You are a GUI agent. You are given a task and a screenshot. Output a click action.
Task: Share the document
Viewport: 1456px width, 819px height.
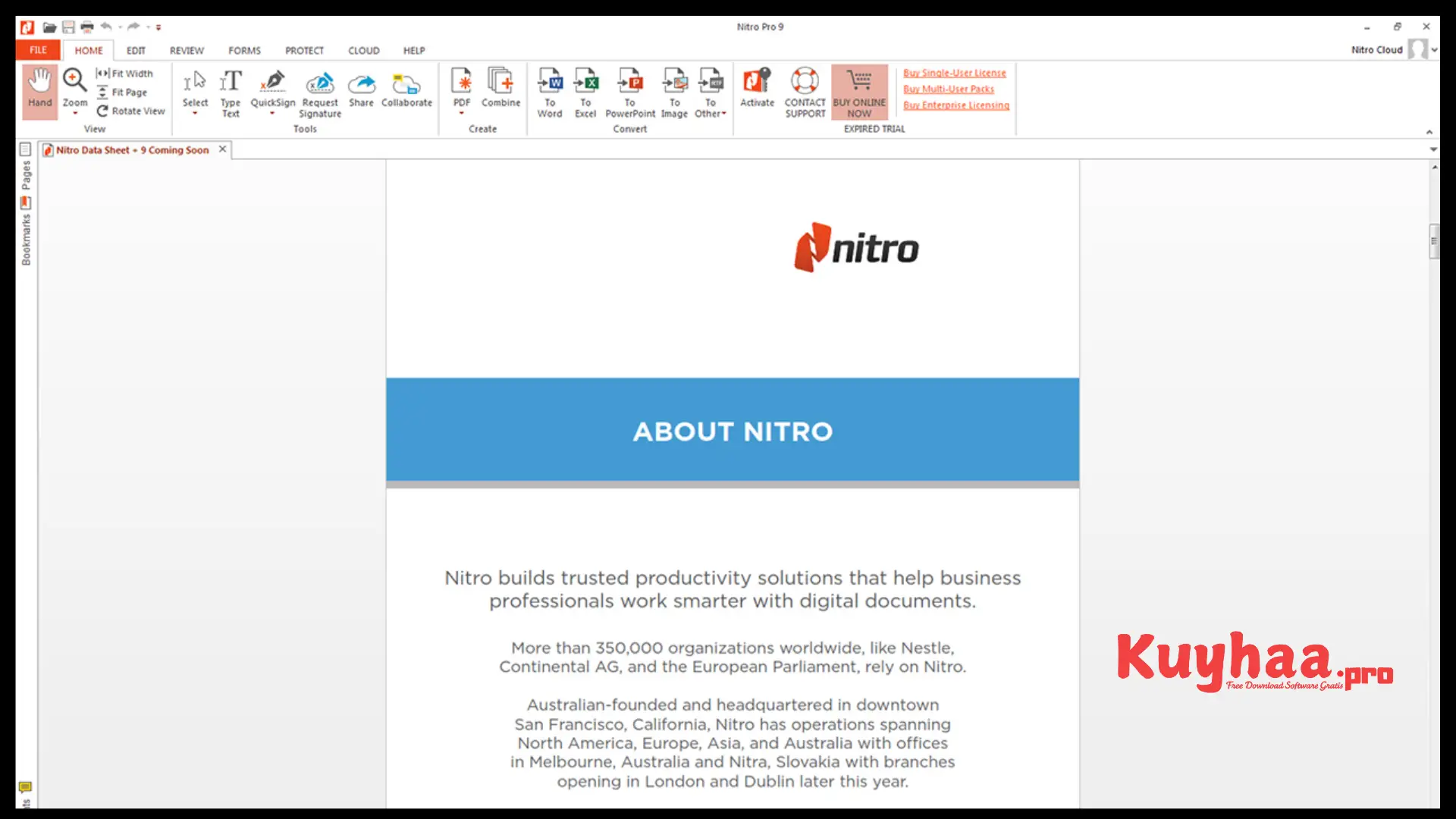point(362,88)
